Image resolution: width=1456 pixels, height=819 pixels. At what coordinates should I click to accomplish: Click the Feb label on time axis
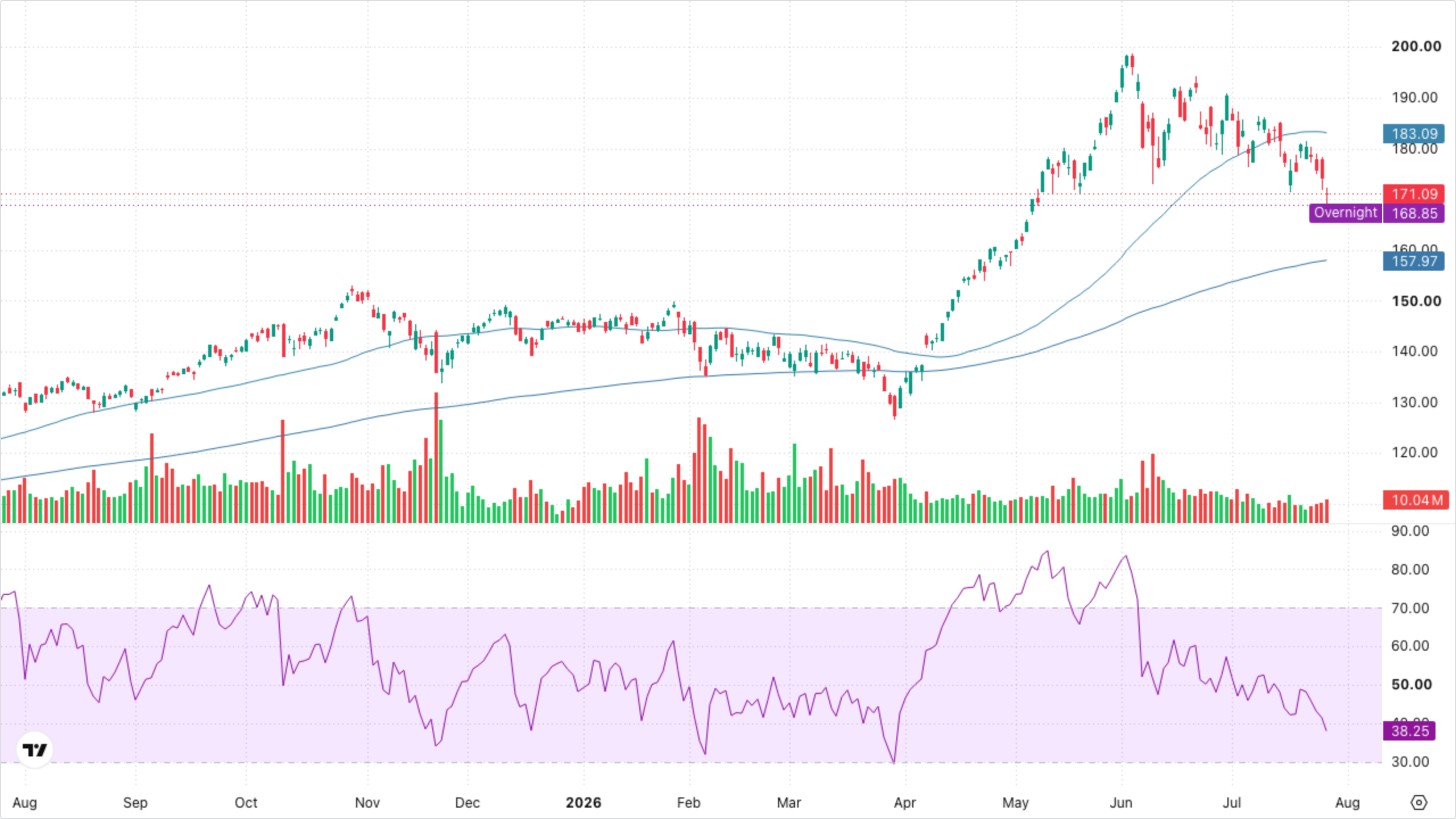(688, 803)
